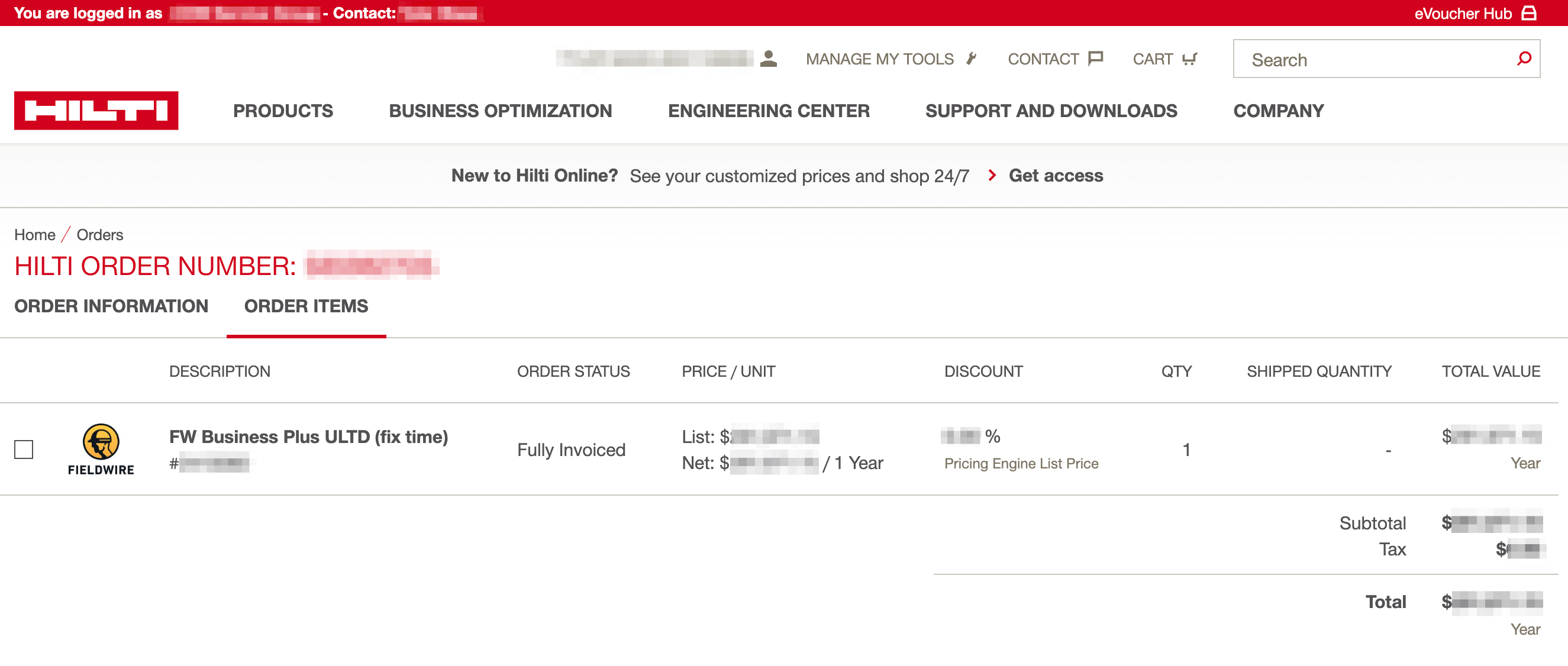This screenshot has height=666, width=1568.
Task: Tick the FW Business Plus ULTD checkbox
Action: tap(24, 450)
